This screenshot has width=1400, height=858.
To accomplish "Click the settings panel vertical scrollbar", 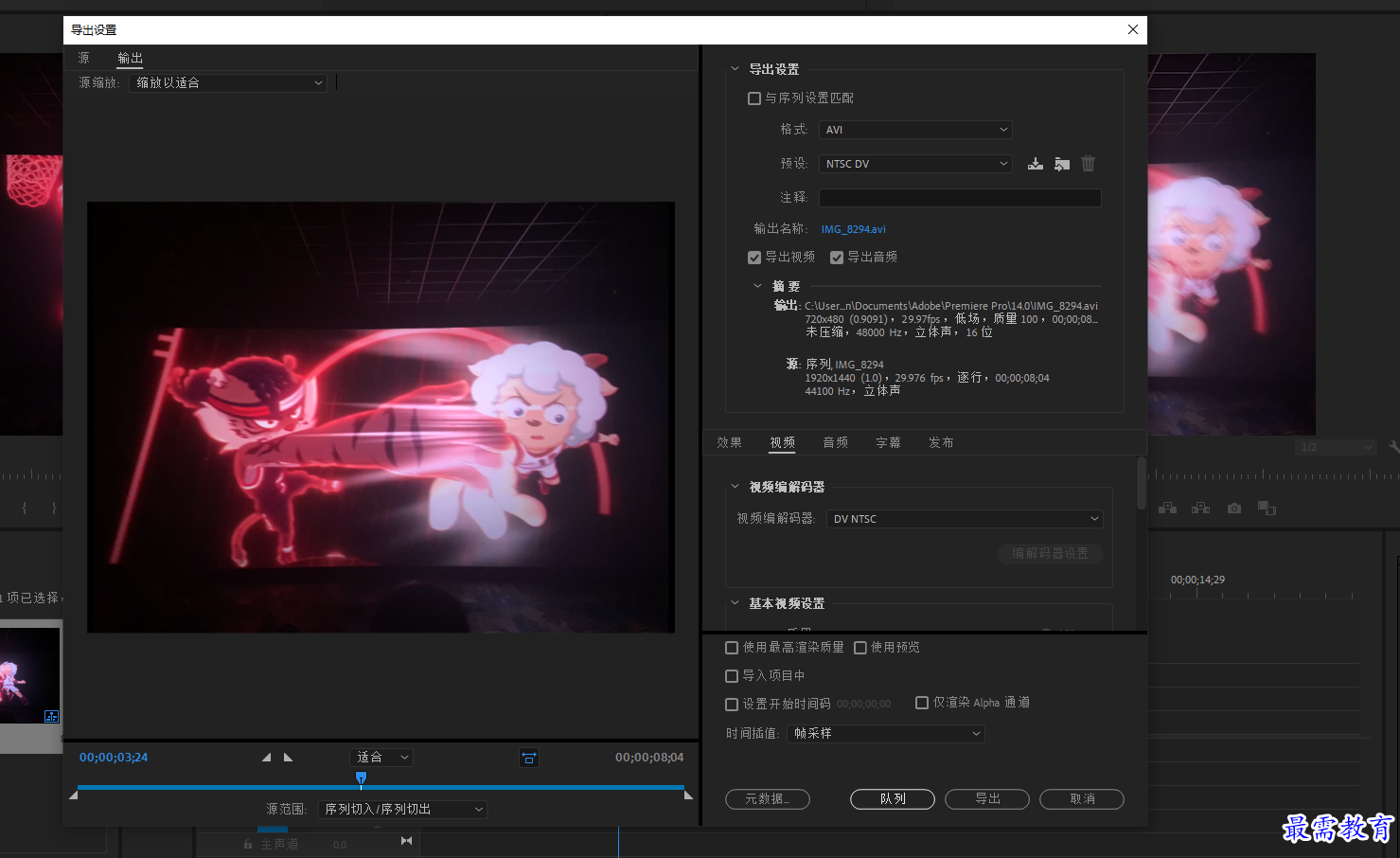I will pyautogui.click(x=1142, y=484).
